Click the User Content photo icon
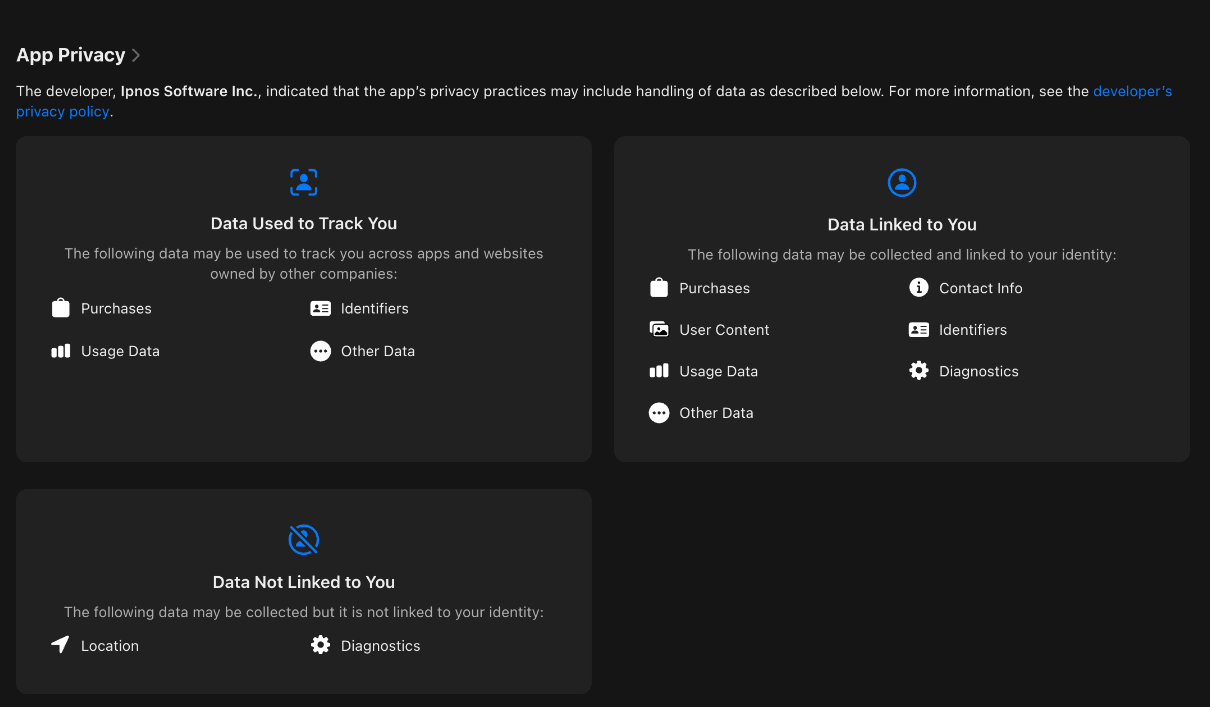The image size is (1210, 707). coord(659,329)
